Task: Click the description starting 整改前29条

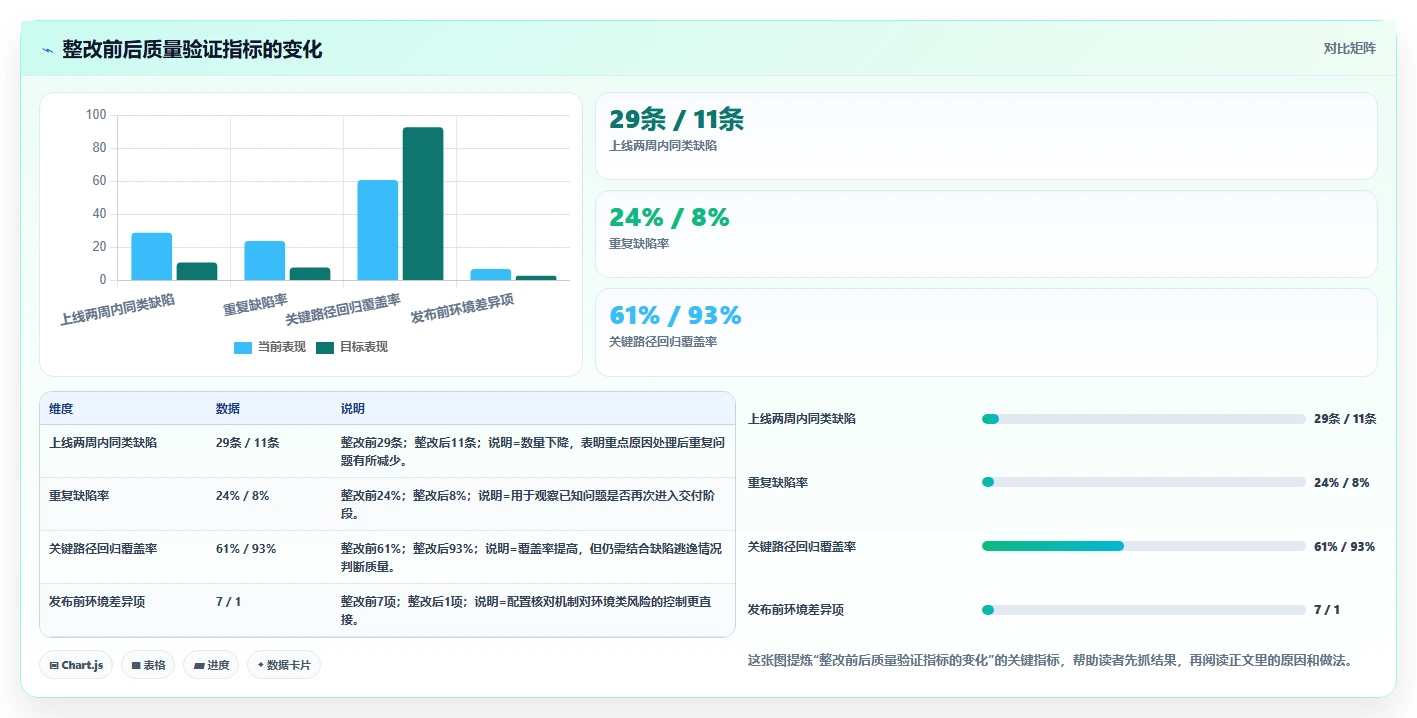Action: [x=533, y=451]
